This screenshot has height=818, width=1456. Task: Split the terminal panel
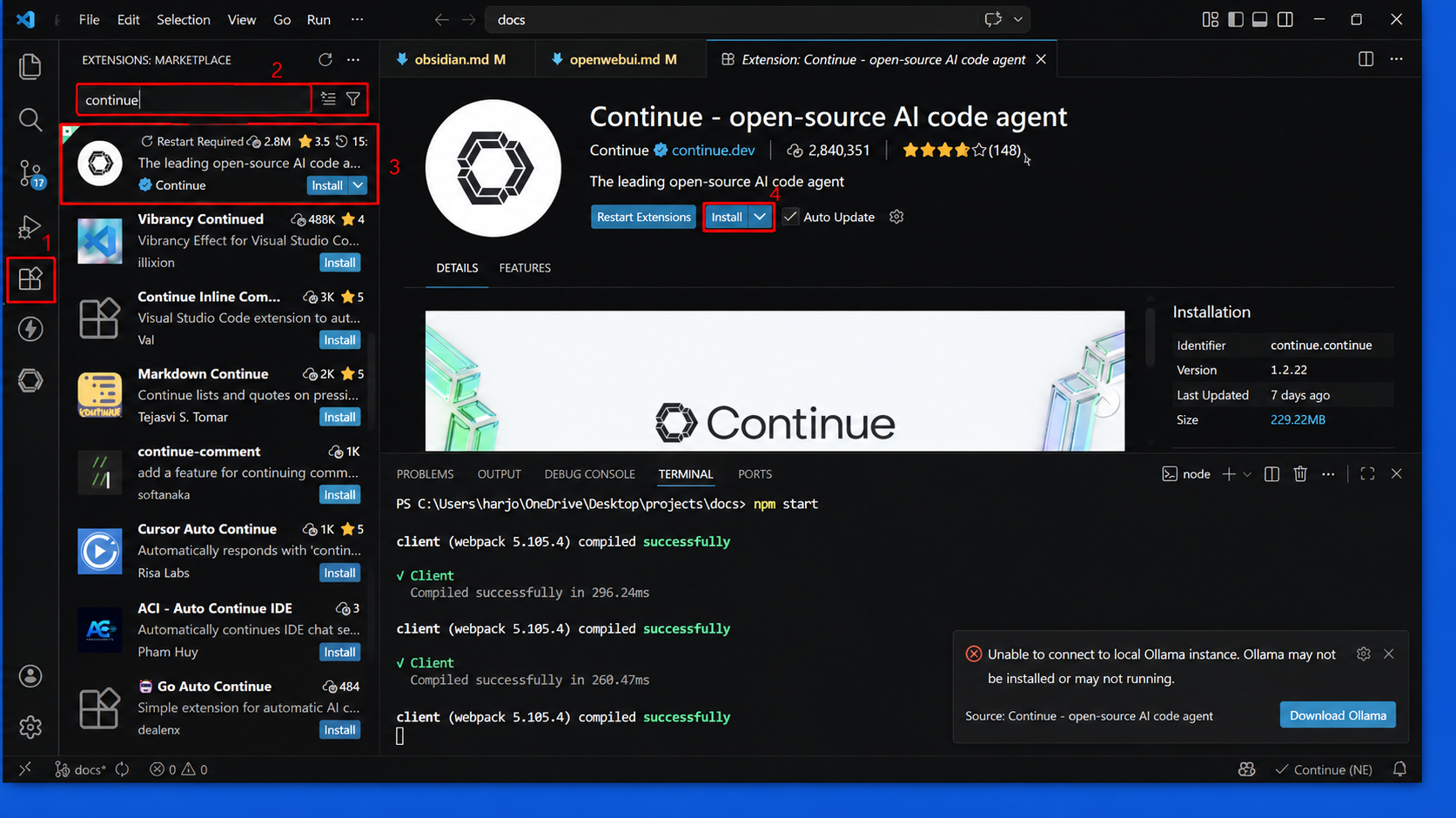click(x=1271, y=474)
